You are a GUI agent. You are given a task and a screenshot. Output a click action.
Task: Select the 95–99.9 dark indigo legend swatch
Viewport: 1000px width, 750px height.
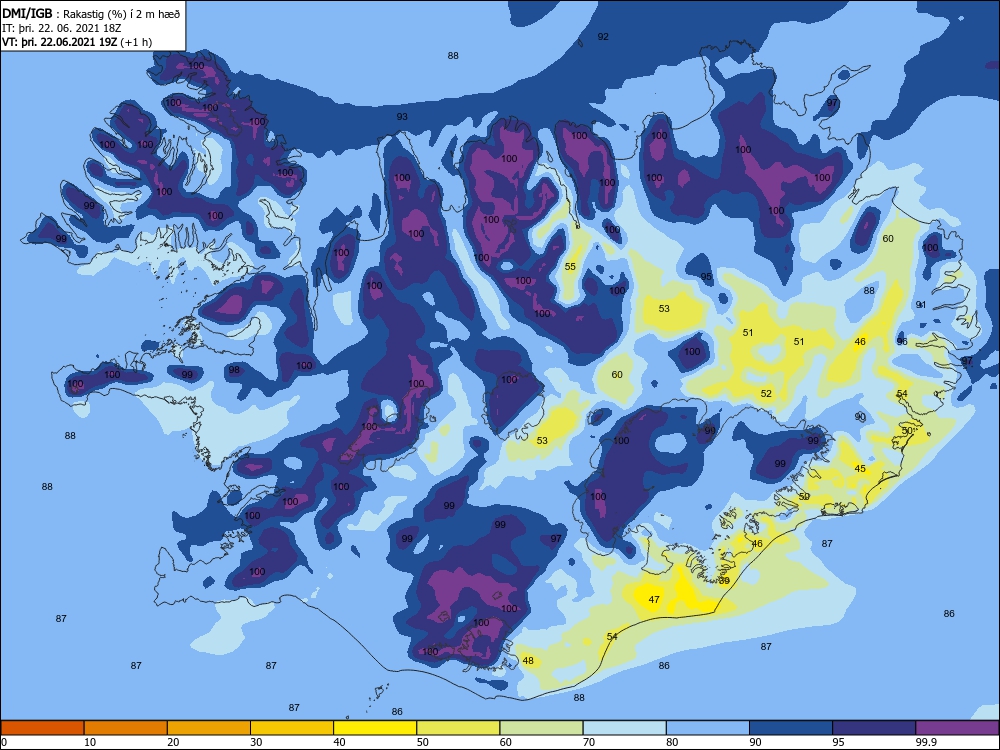874,728
